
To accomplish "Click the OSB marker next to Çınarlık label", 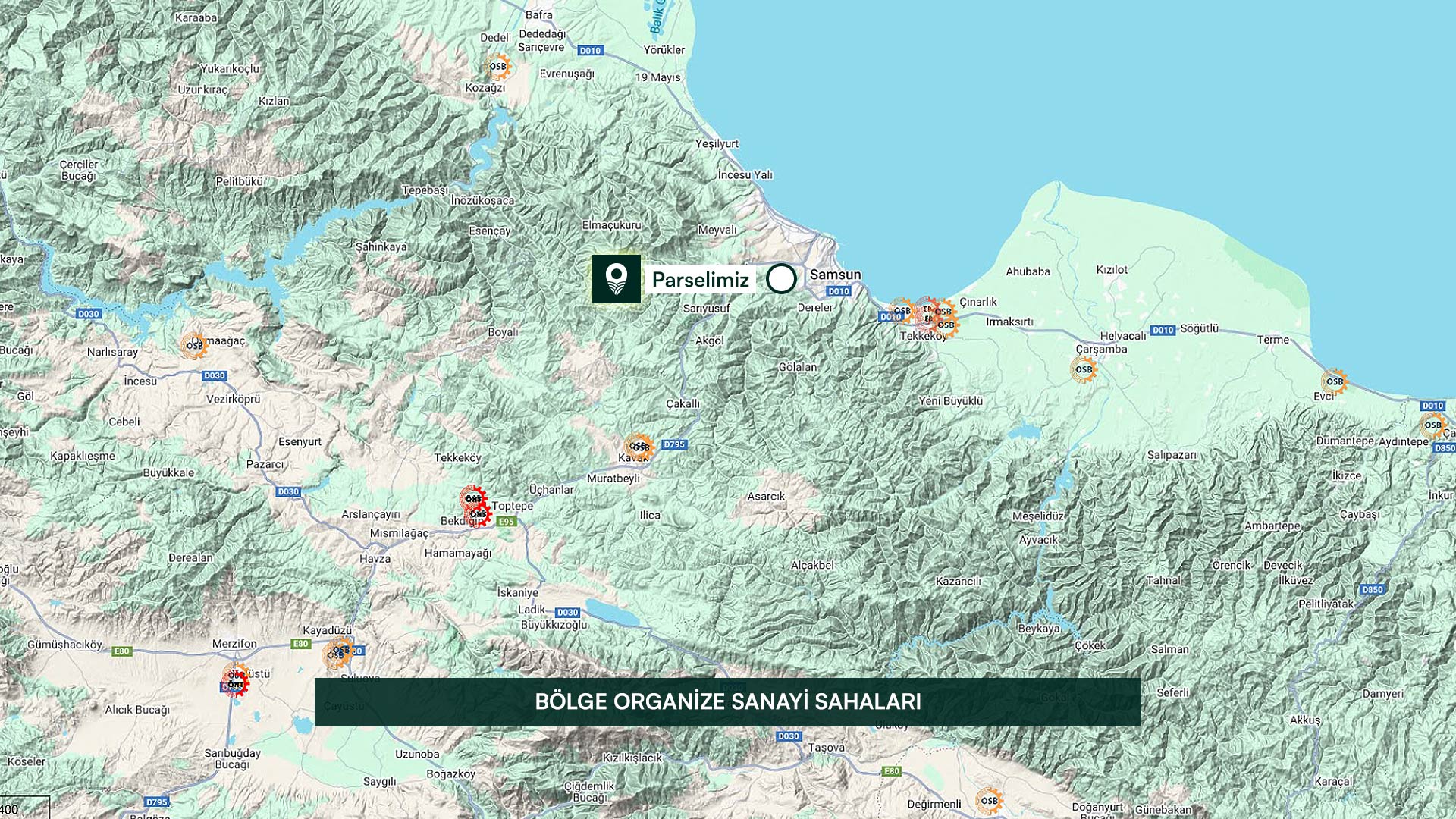I will pyautogui.click(x=943, y=311).
